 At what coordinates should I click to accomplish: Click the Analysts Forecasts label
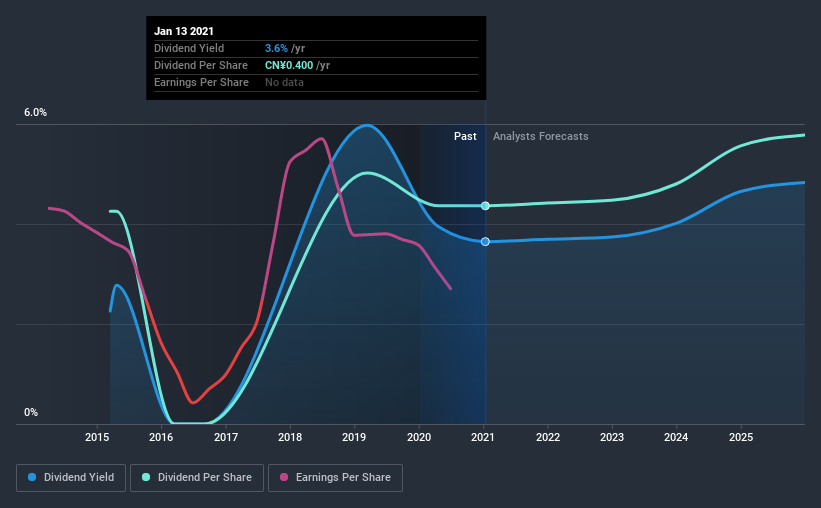(x=540, y=136)
